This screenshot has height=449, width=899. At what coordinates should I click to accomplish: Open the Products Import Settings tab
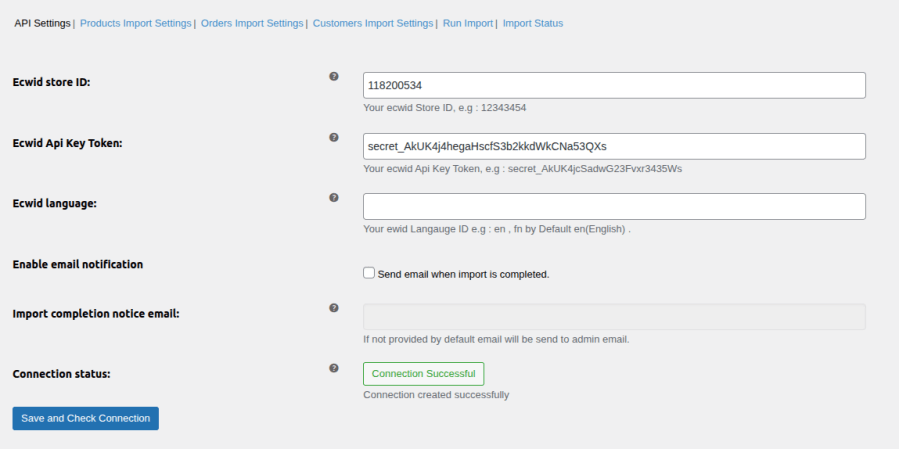click(135, 23)
